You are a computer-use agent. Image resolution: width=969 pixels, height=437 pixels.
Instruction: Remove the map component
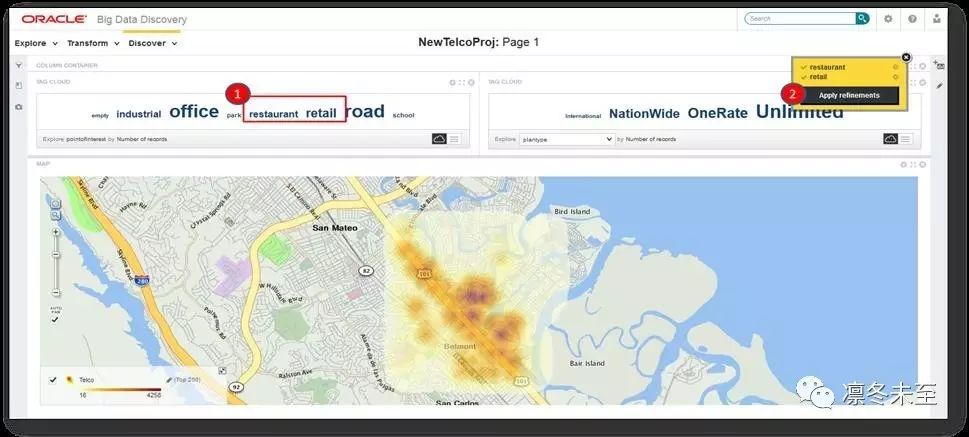tap(922, 164)
